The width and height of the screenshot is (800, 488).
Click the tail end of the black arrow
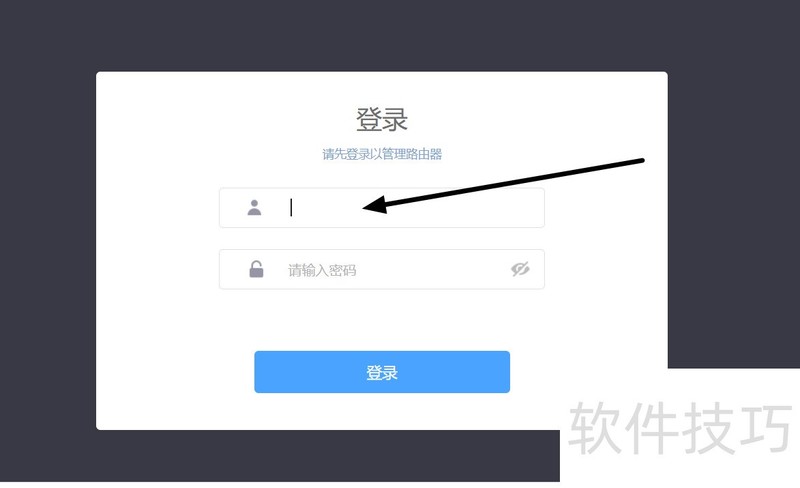tap(640, 161)
